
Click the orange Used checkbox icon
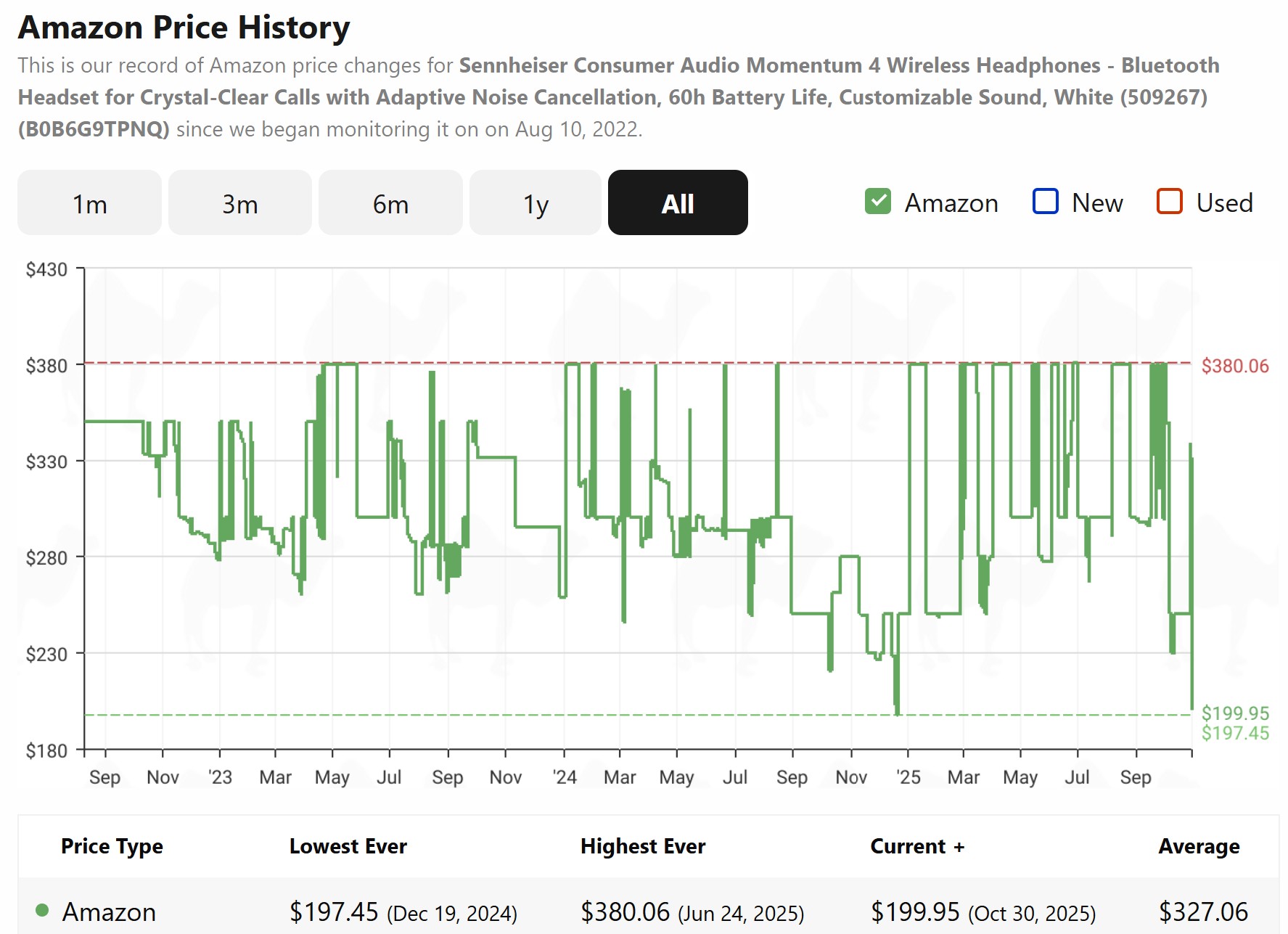1169,202
